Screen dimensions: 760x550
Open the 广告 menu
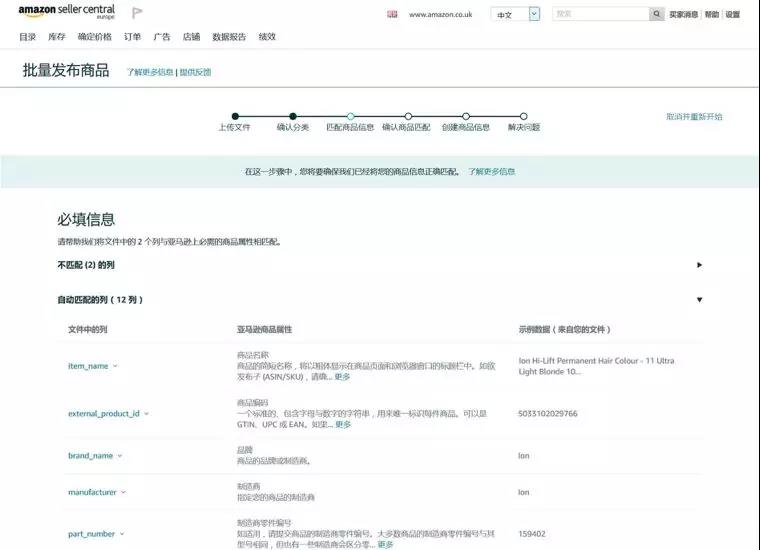162,37
